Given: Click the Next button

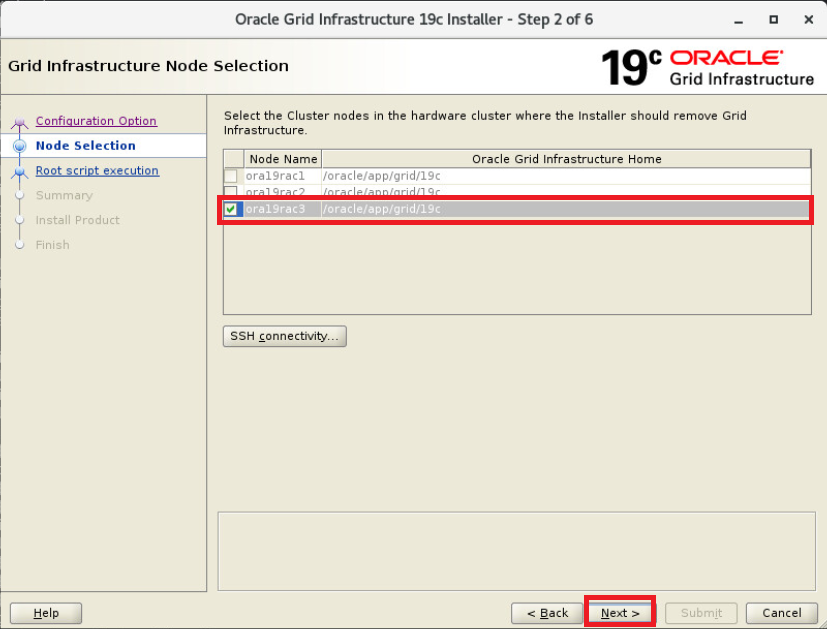Looking at the screenshot, I should pyautogui.click(x=620, y=613).
